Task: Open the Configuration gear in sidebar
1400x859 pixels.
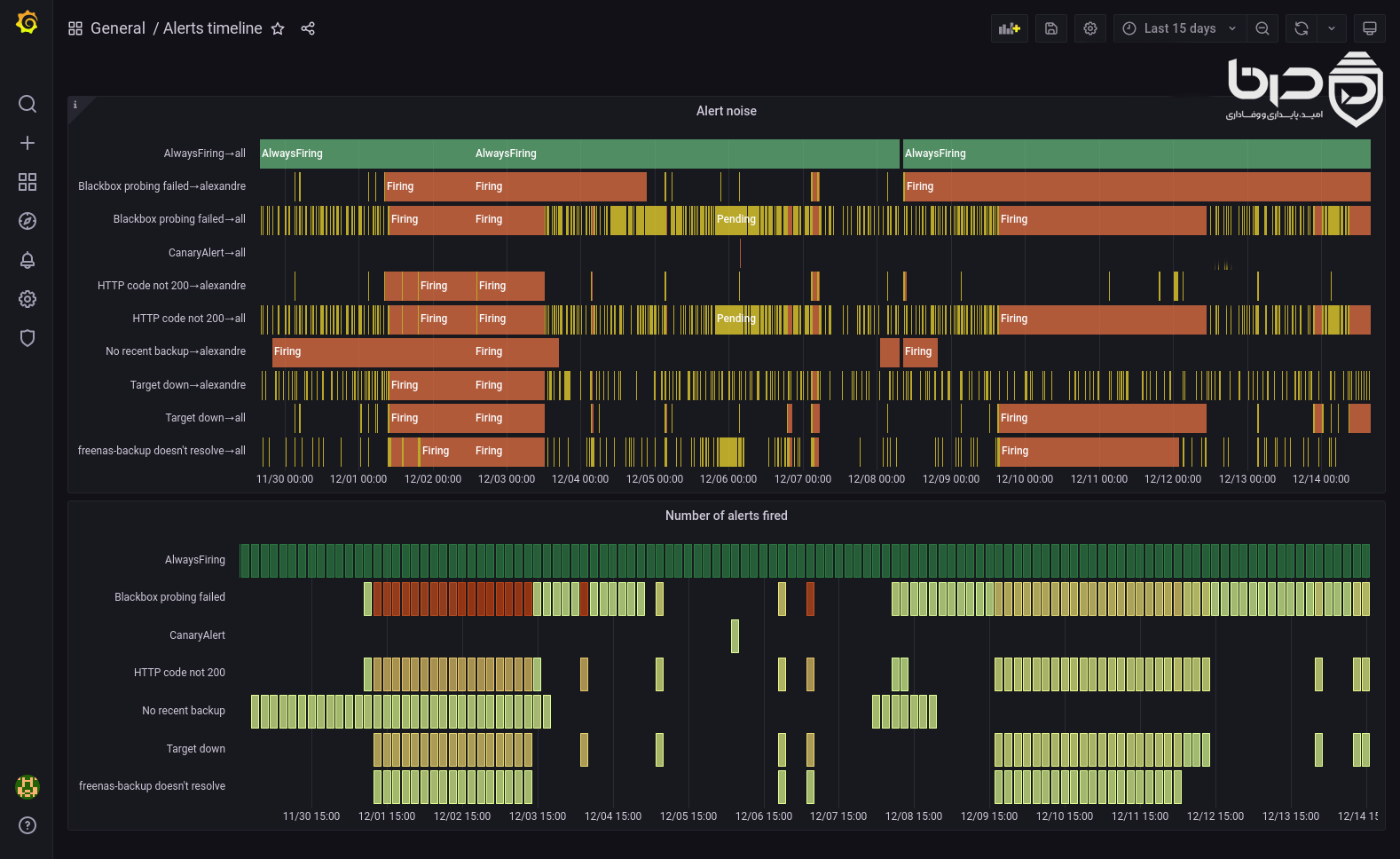Action: [x=28, y=299]
